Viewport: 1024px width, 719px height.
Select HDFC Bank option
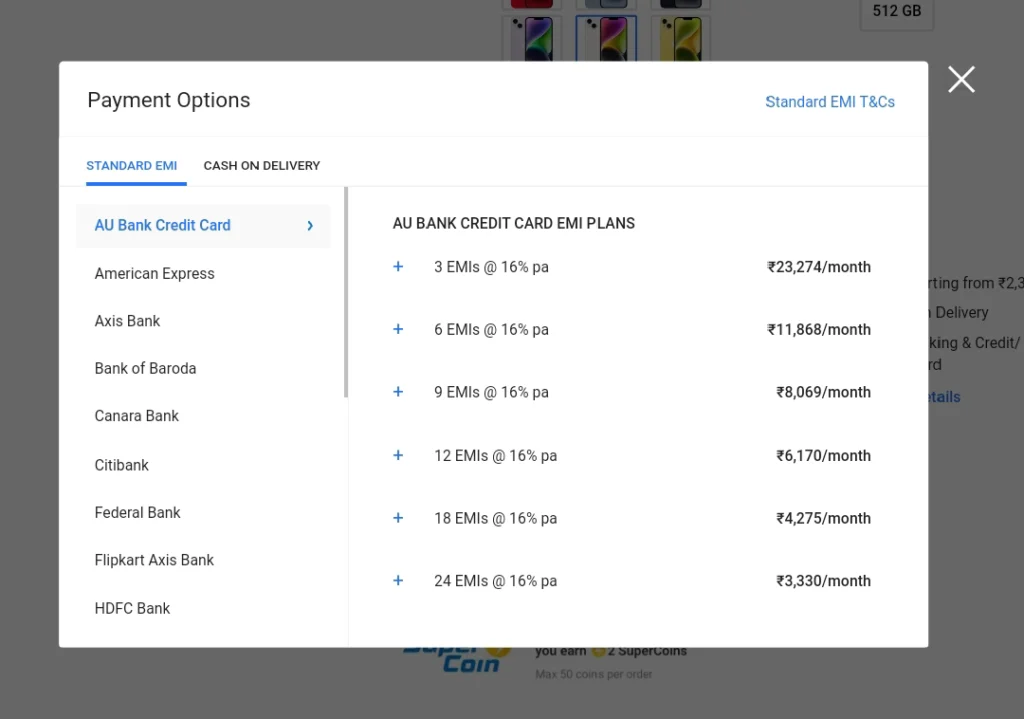click(x=132, y=608)
